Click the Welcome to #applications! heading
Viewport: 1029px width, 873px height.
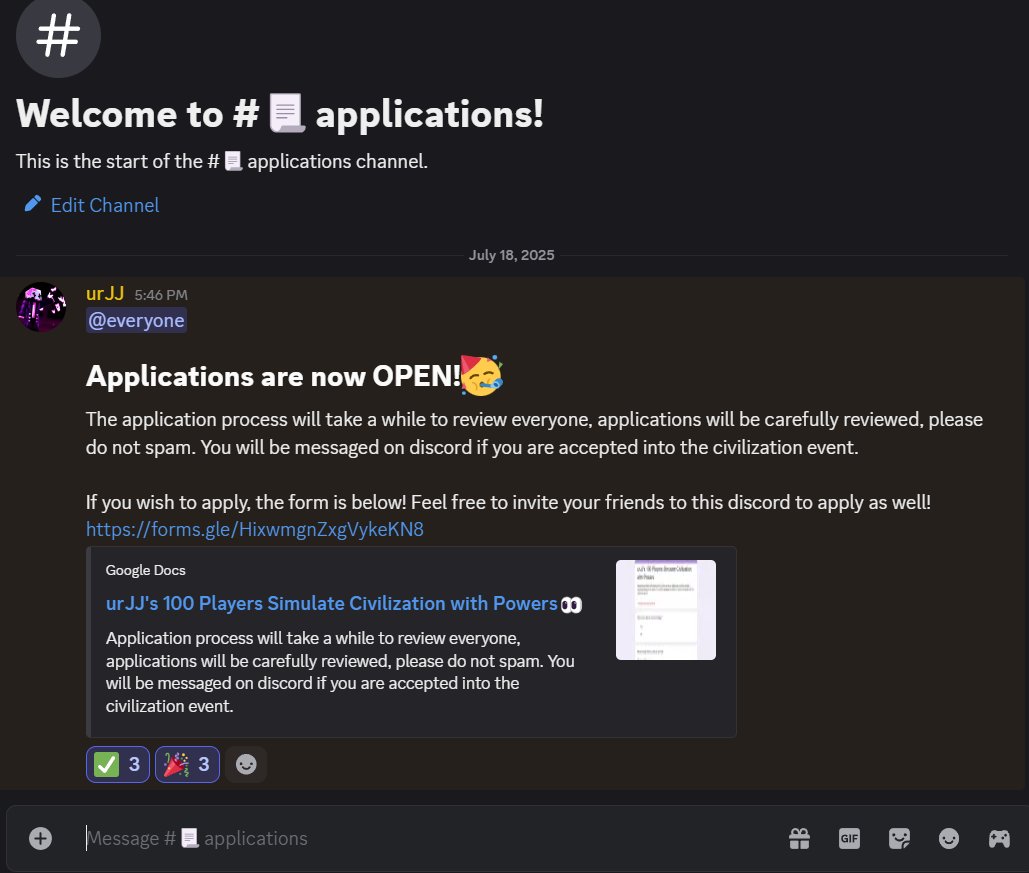pyautogui.click(x=280, y=114)
